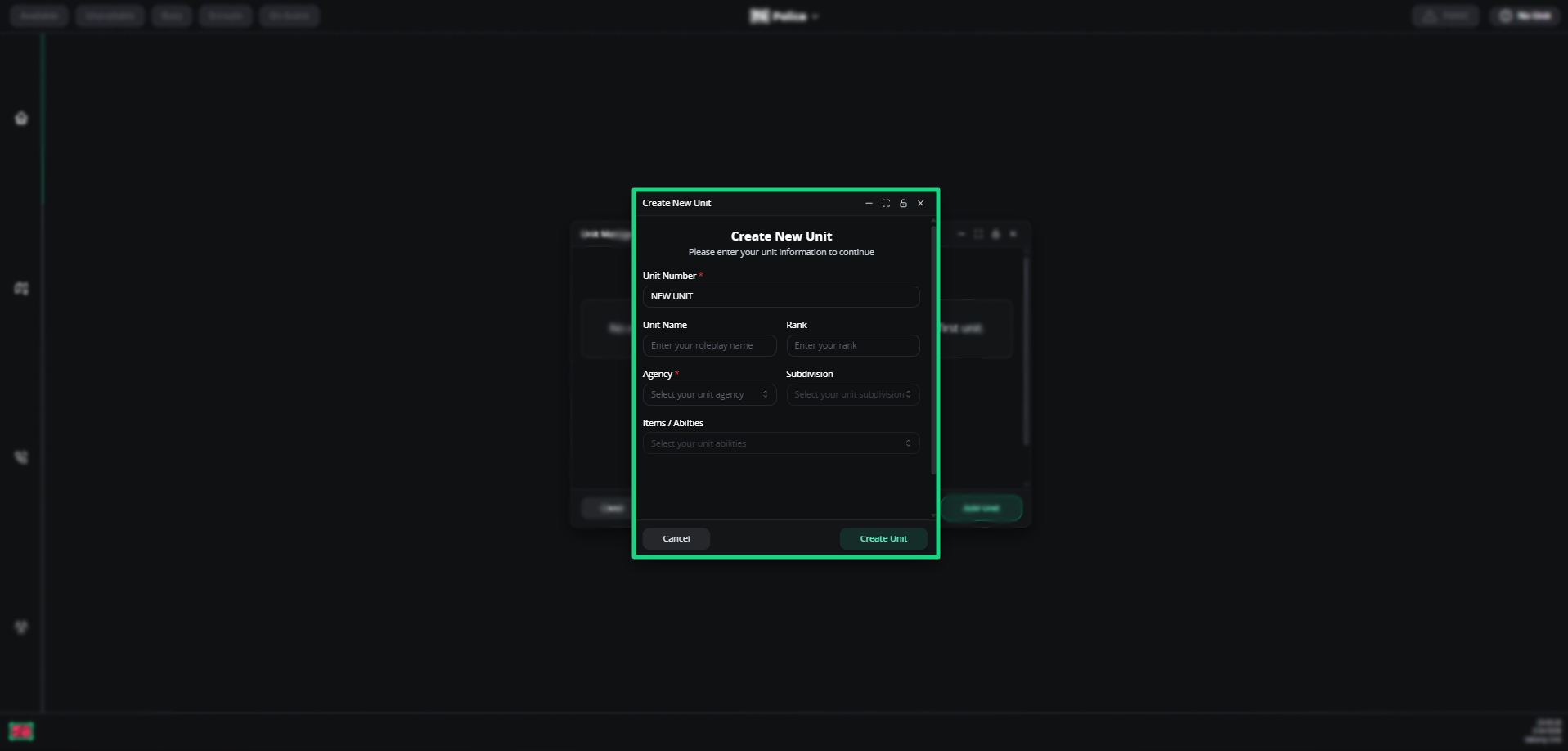This screenshot has width=1568, height=751.
Task: Click the bold 'Create New Unit' heading
Action: coord(781,236)
